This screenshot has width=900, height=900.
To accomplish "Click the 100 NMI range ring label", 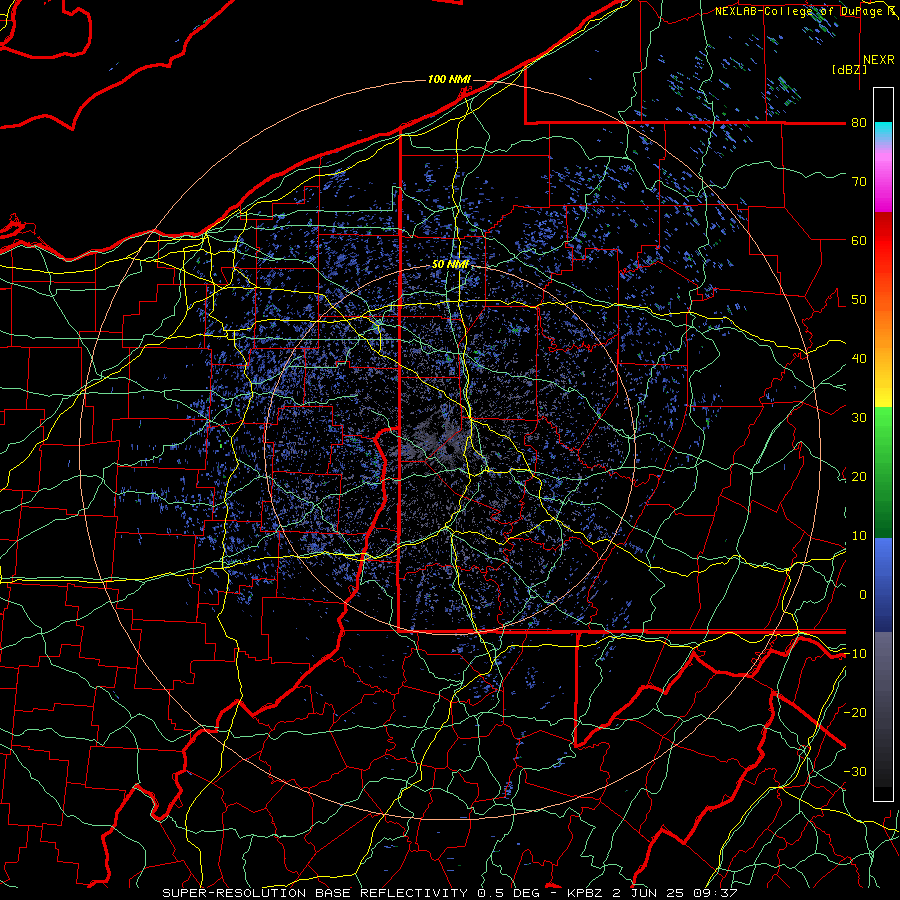I will pyautogui.click(x=449, y=79).
